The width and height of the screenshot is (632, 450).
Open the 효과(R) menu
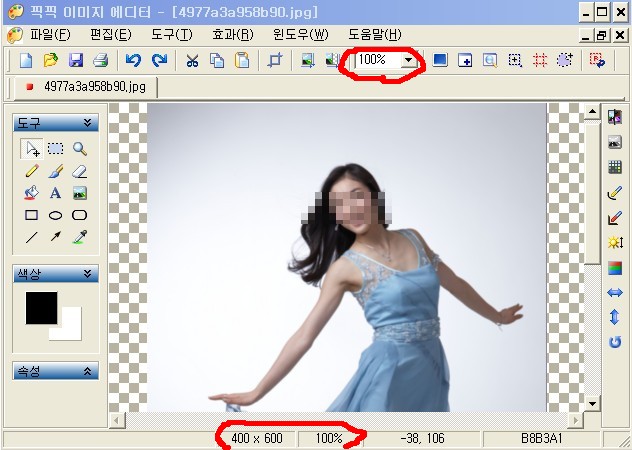click(x=233, y=35)
